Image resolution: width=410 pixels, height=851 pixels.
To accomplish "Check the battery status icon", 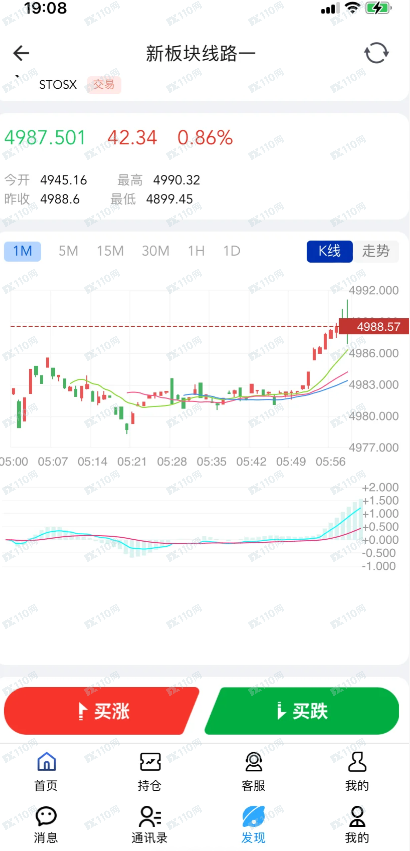I will (x=379, y=8).
